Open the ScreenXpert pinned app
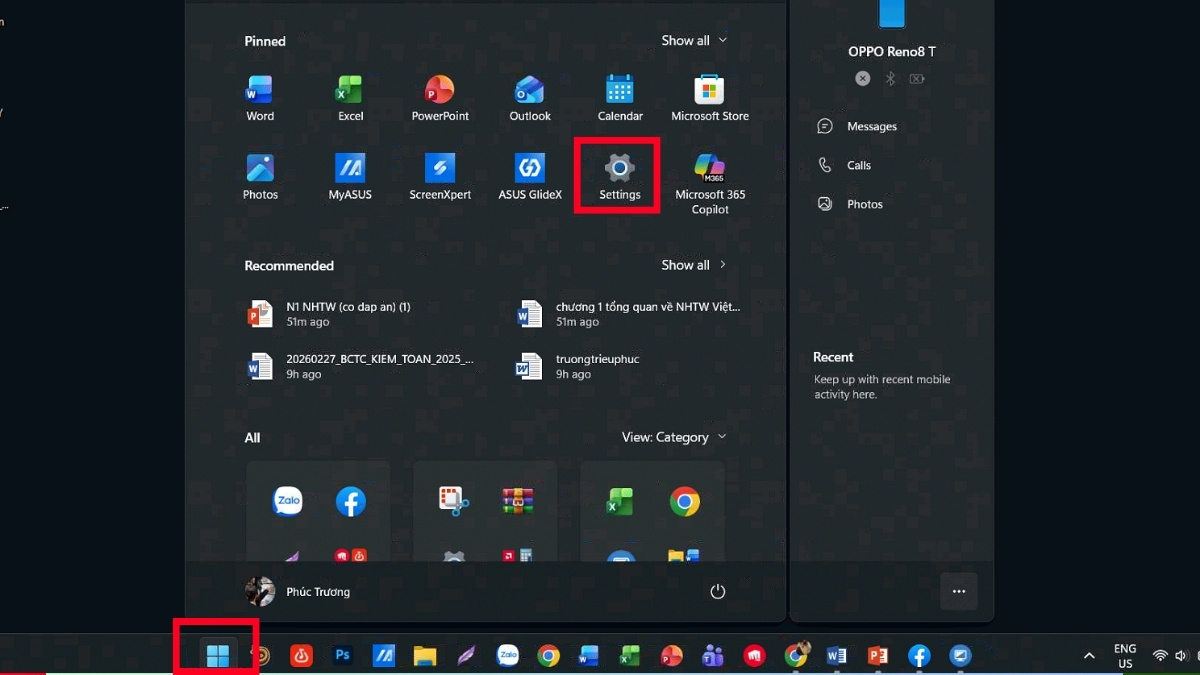This screenshot has width=1200, height=675. pyautogui.click(x=440, y=176)
